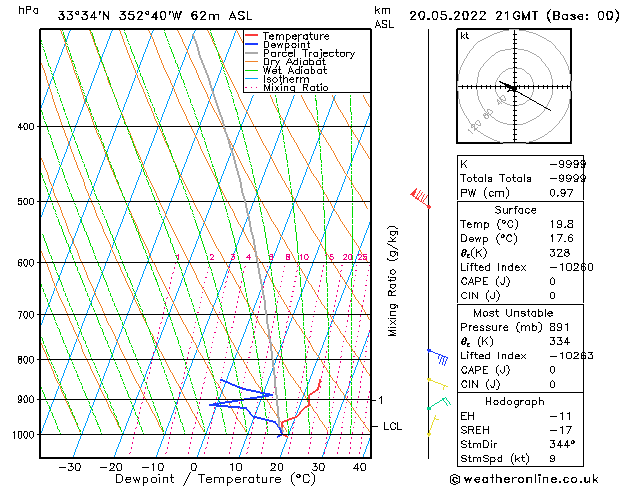The height and width of the screenshot is (486, 629).
Task: Click the 1000 hPa pressure label
Action: point(23,435)
